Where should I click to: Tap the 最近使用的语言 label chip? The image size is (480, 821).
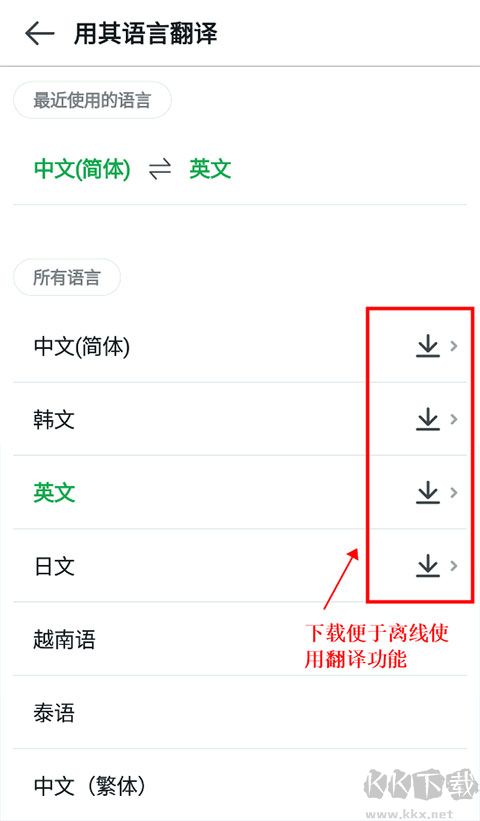tap(92, 99)
